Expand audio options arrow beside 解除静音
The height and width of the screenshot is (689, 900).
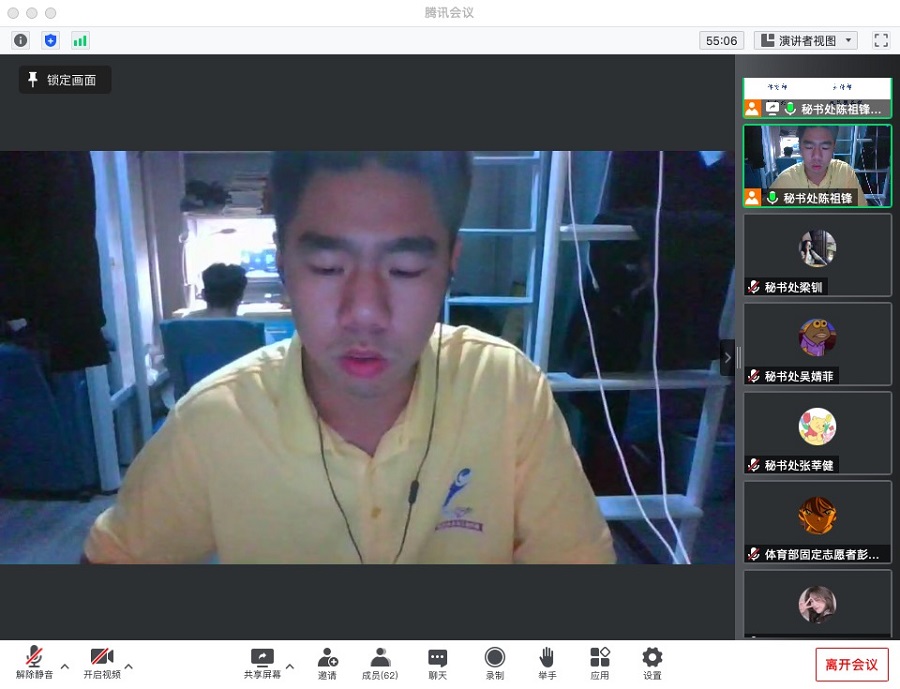click(65, 666)
